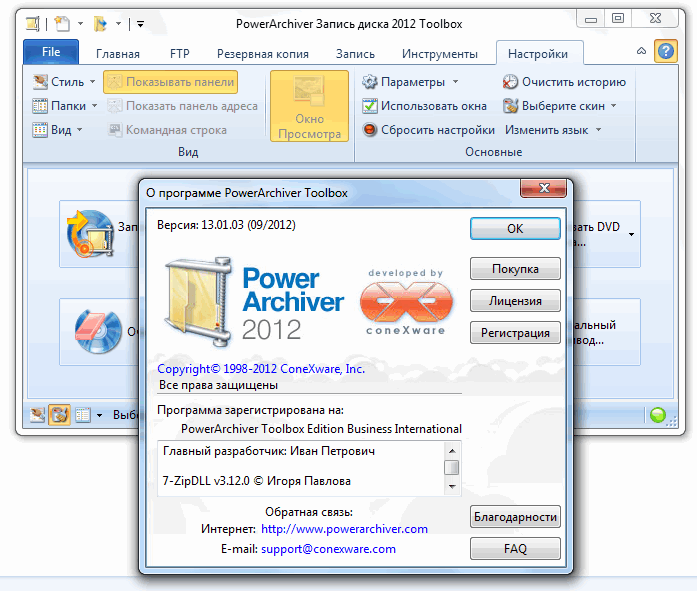Click the Выберите скин icon
This screenshot has height=591, width=697.
[x=510, y=106]
